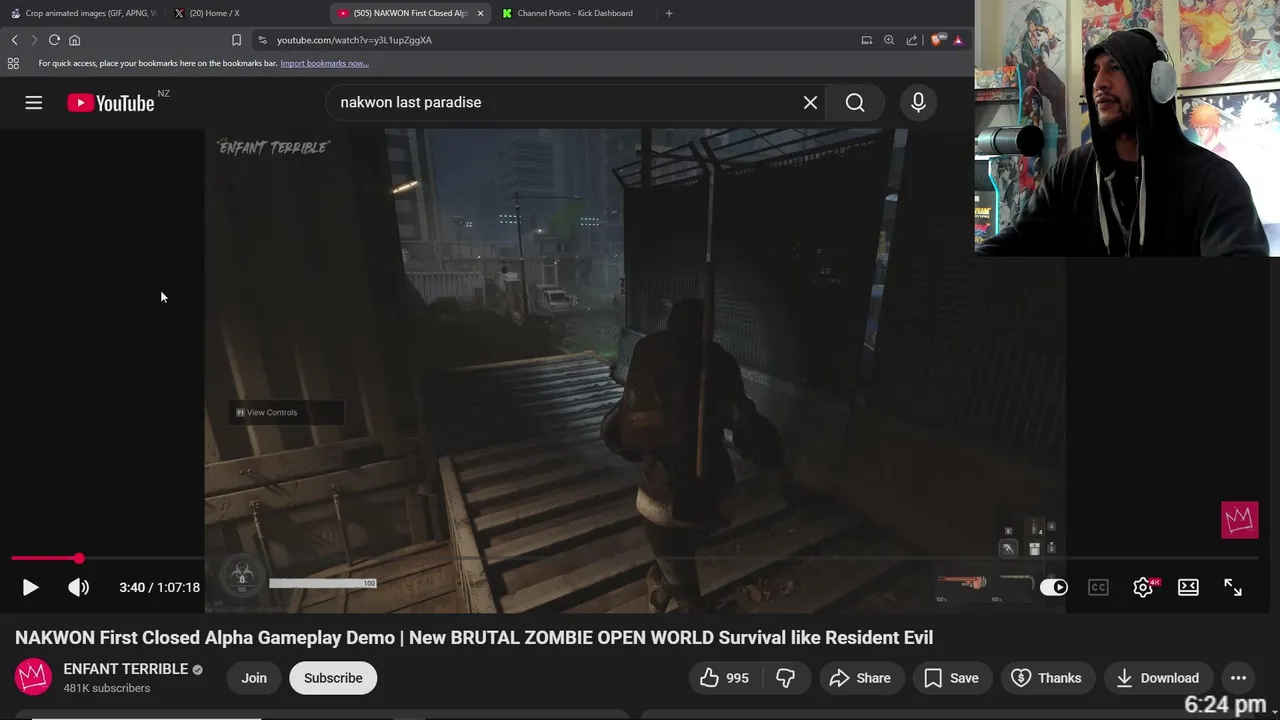Like the video with 995 likes

(x=725, y=678)
